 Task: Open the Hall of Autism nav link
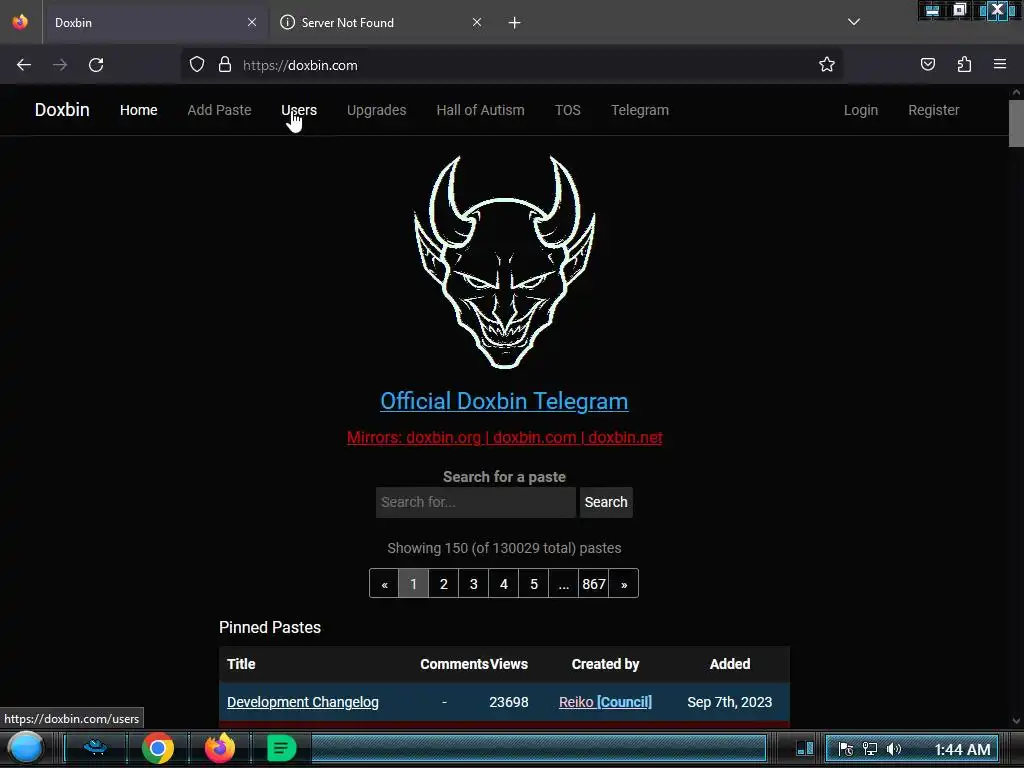point(480,110)
